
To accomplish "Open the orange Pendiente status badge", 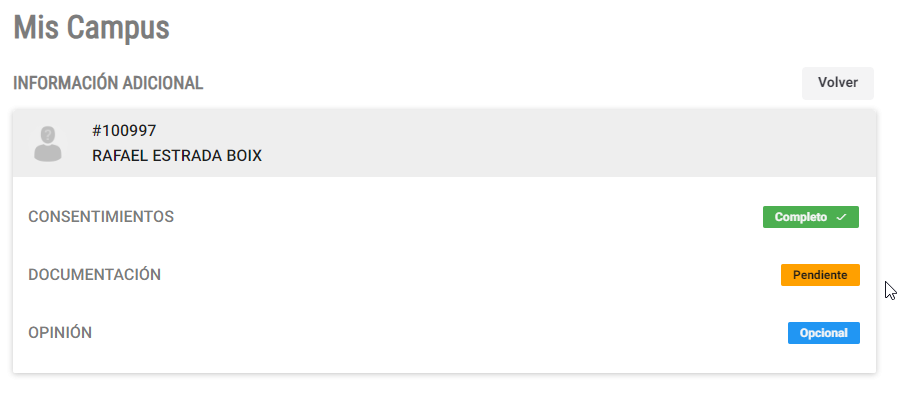I will [x=820, y=275].
